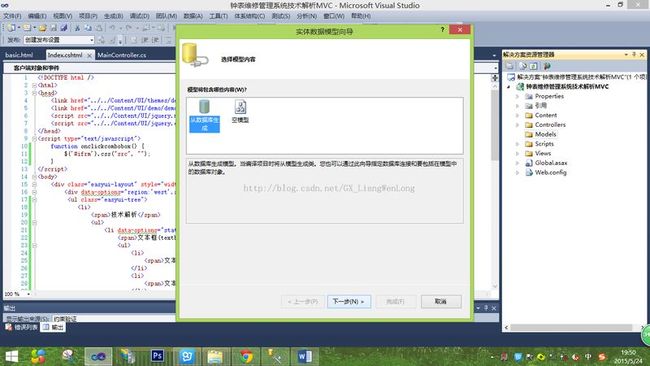Open the Edit (编辑) menu
Screen dimensions: 650x366
pos(37,16)
